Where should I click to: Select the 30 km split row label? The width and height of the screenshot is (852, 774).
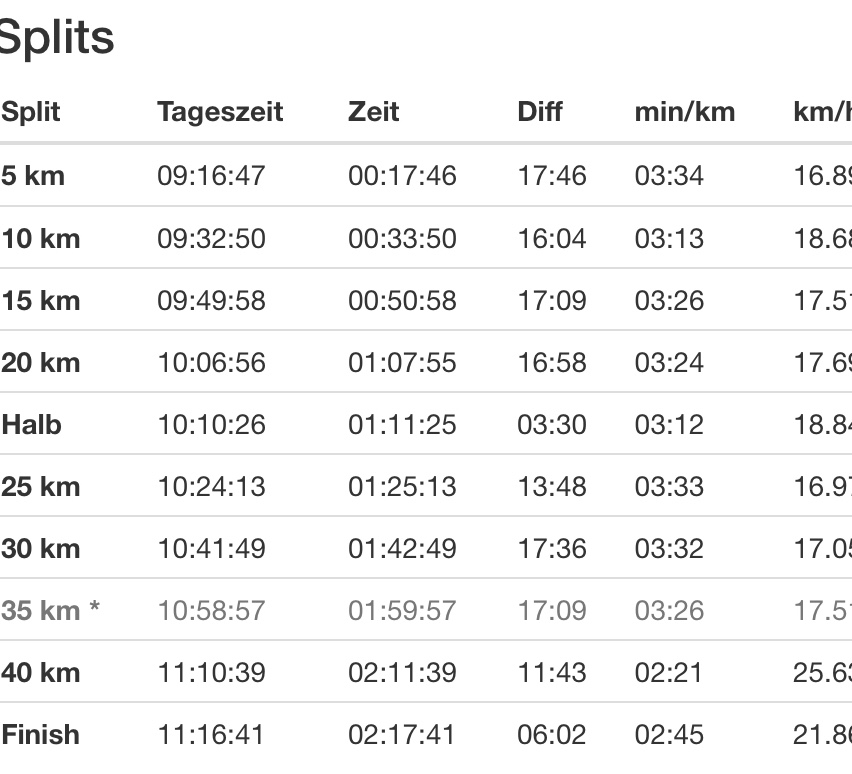pos(41,548)
